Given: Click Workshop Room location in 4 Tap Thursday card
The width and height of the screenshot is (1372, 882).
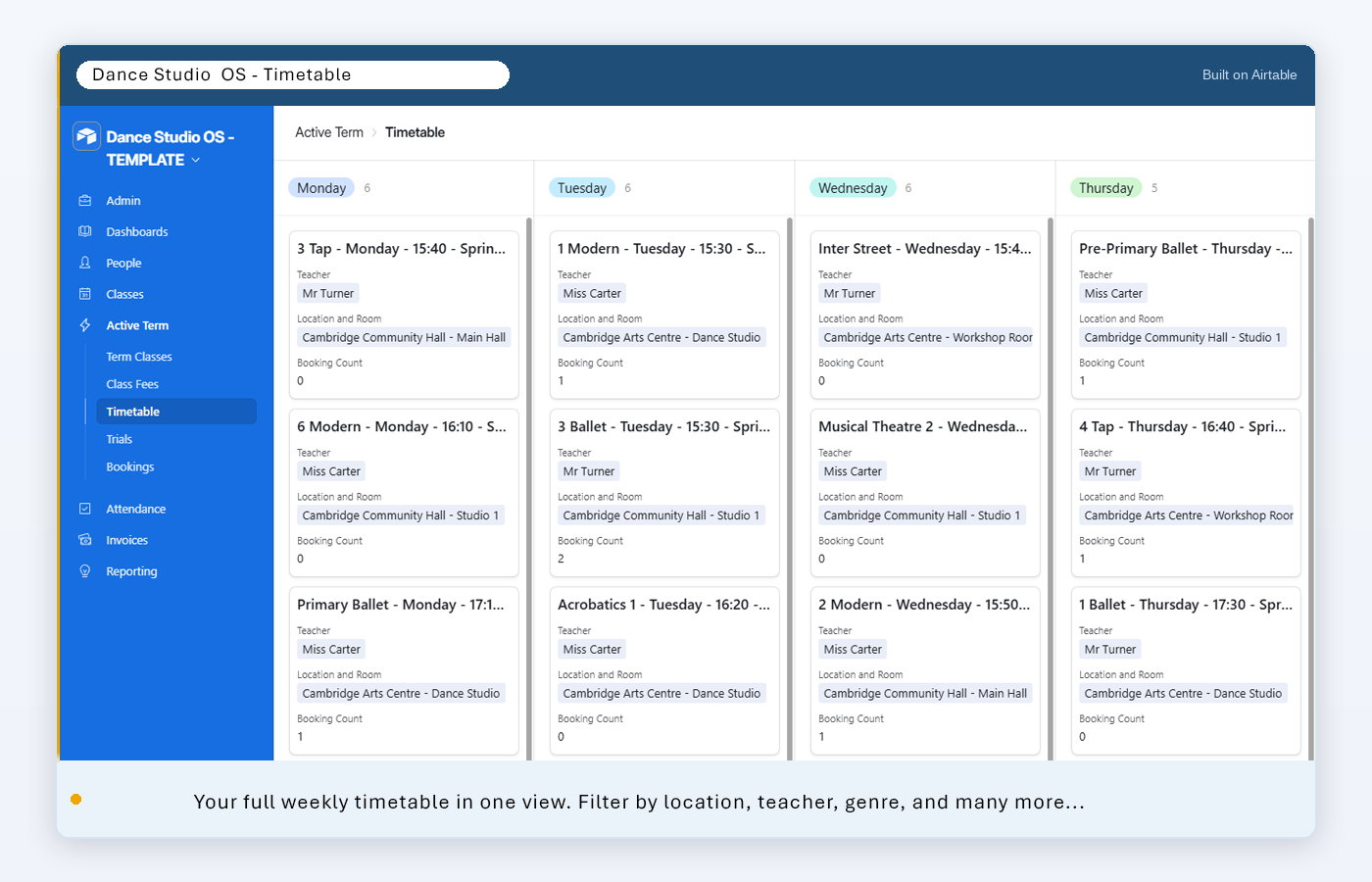Looking at the screenshot, I should 1187,515.
